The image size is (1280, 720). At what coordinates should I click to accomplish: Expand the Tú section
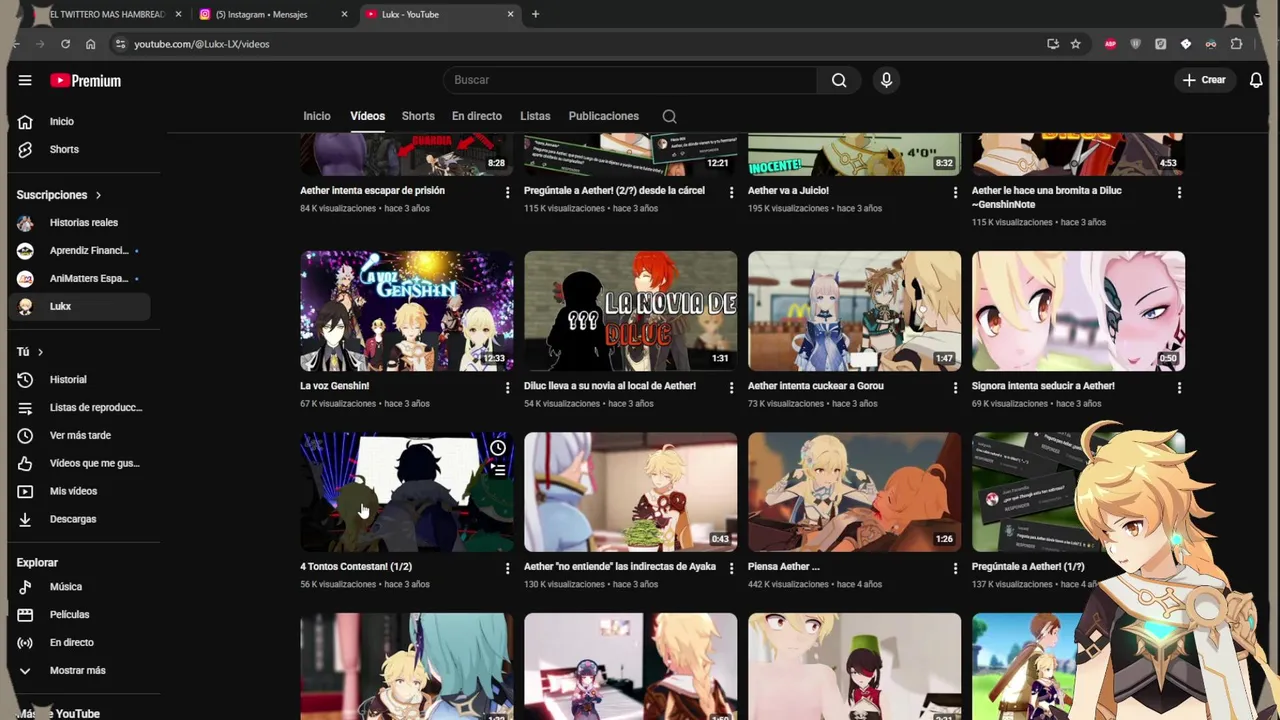pos(30,352)
